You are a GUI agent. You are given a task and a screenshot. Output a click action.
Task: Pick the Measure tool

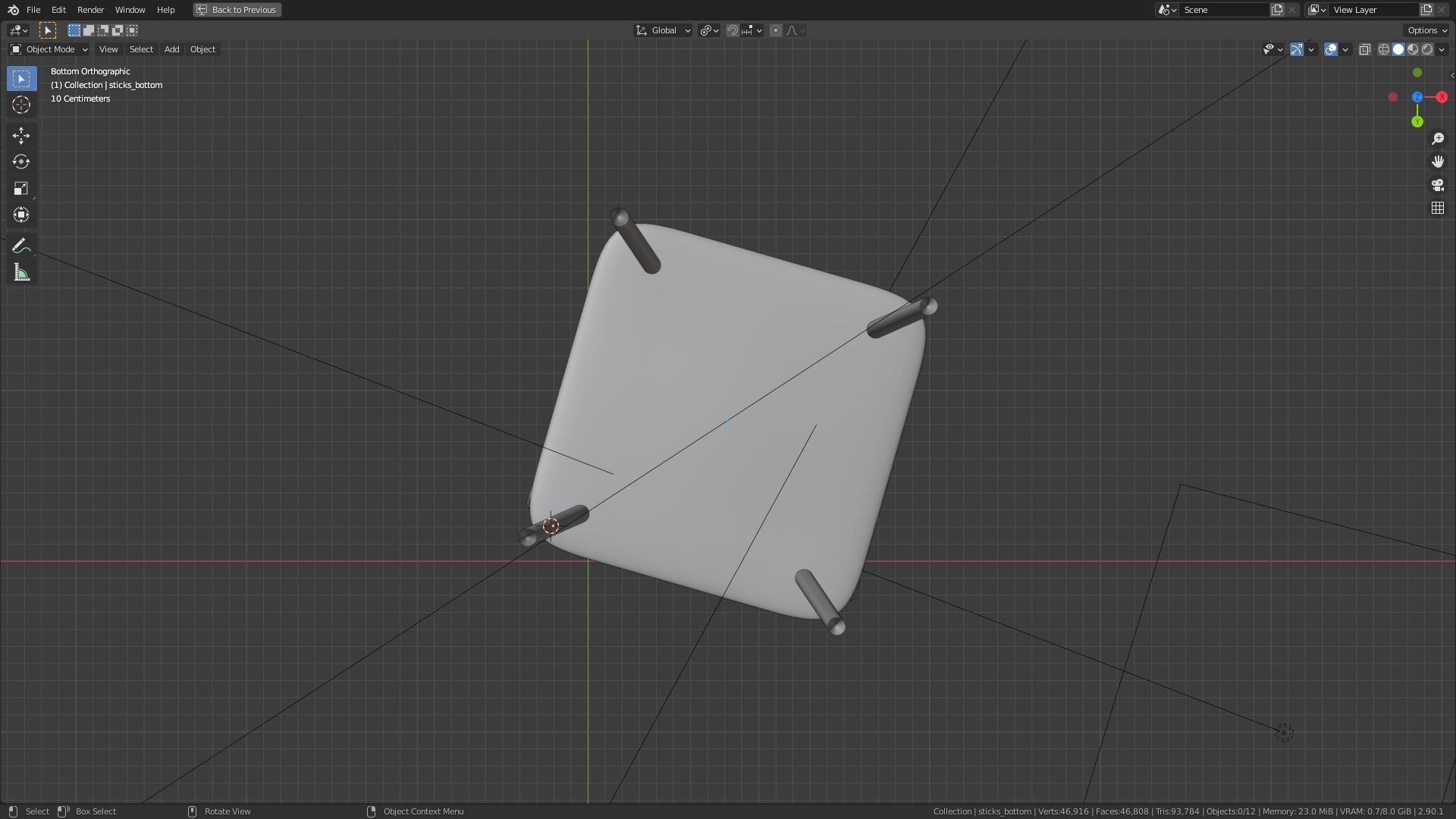pyautogui.click(x=21, y=272)
